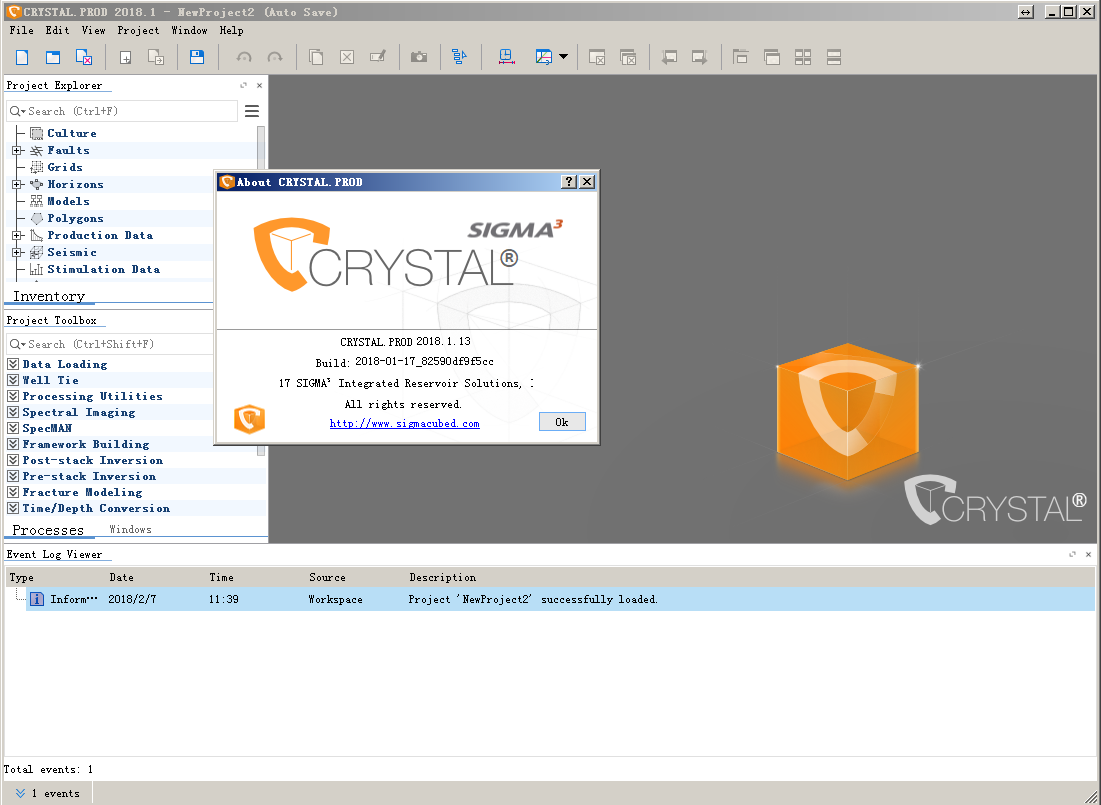The image size is (1101, 805).
Task: Click the previous window toolbar icon
Action: [669, 58]
